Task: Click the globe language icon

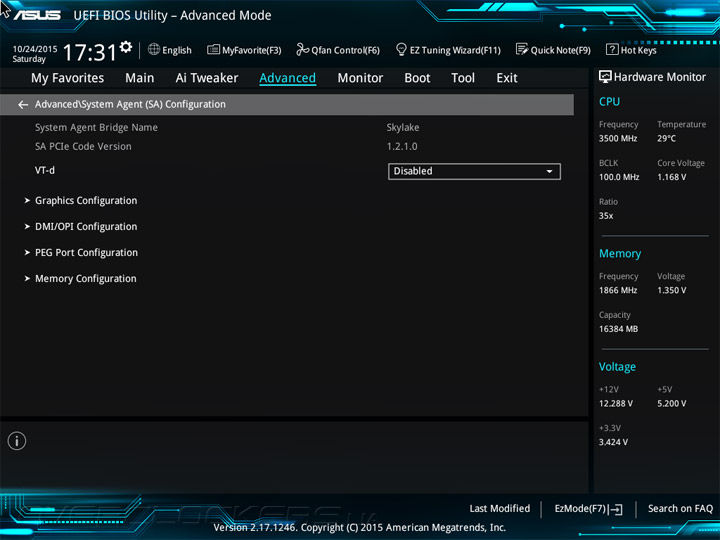Action: tap(154, 49)
